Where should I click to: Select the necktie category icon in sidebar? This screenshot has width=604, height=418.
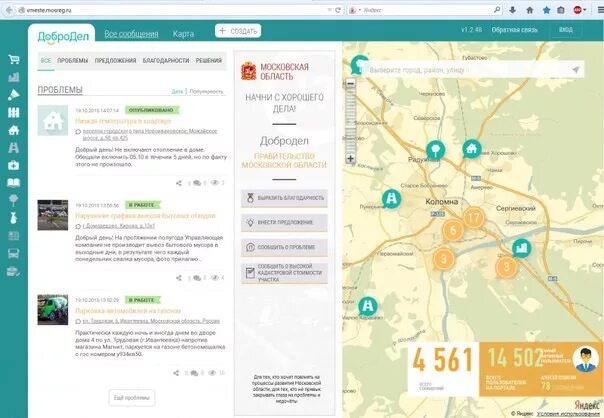(x=14, y=218)
